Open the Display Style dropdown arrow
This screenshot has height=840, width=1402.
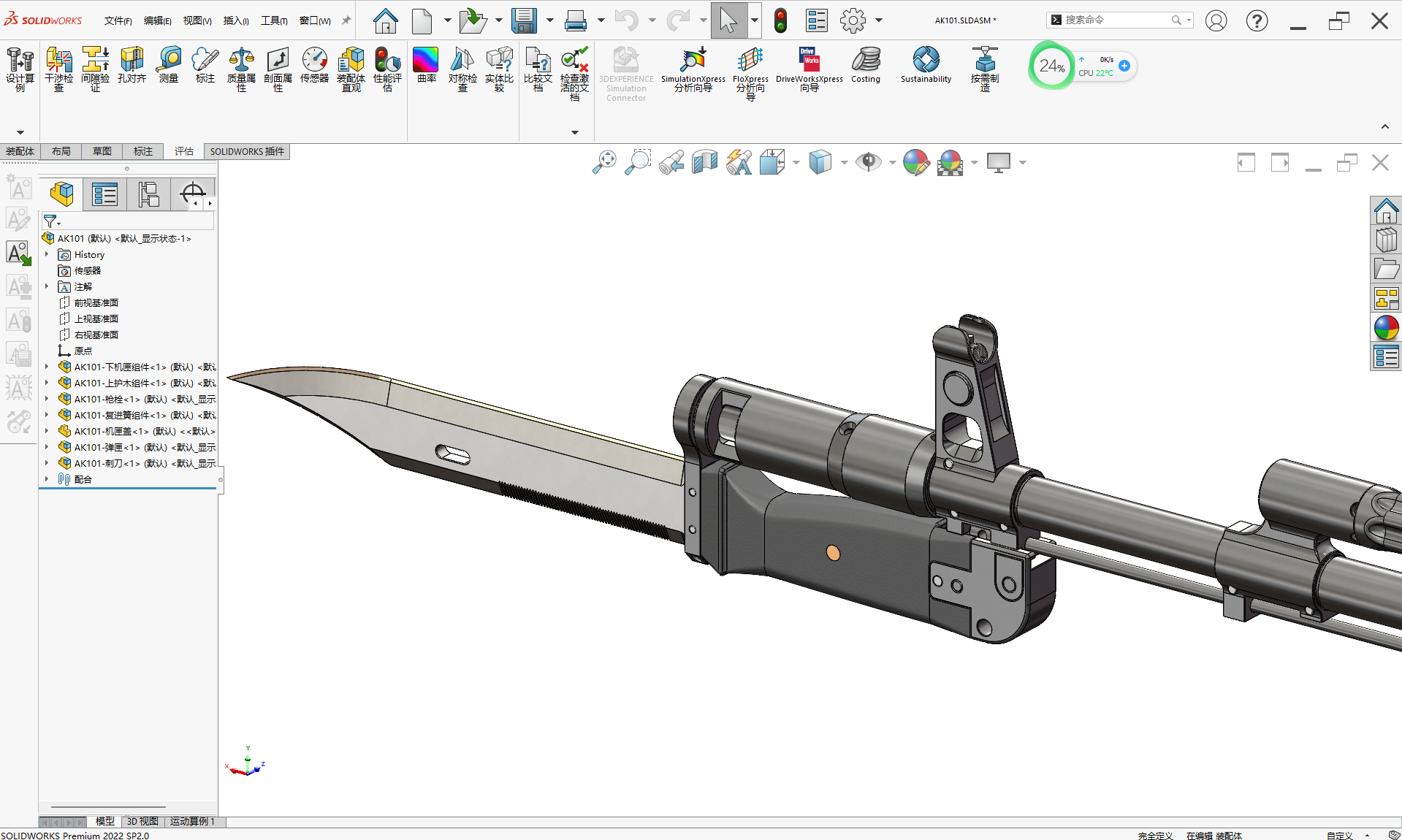click(844, 163)
